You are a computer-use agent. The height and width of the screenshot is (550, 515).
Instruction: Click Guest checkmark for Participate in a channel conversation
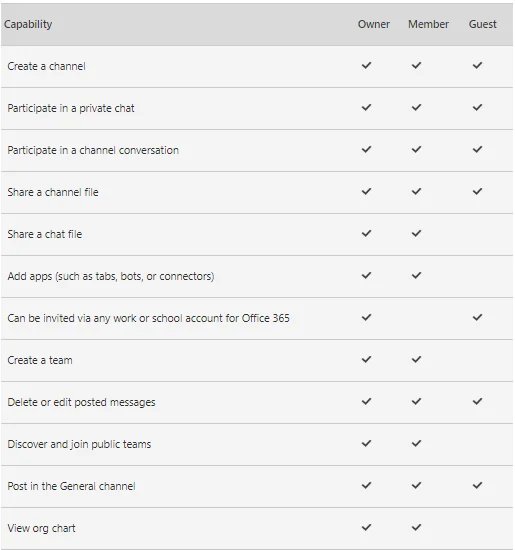pos(477,149)
